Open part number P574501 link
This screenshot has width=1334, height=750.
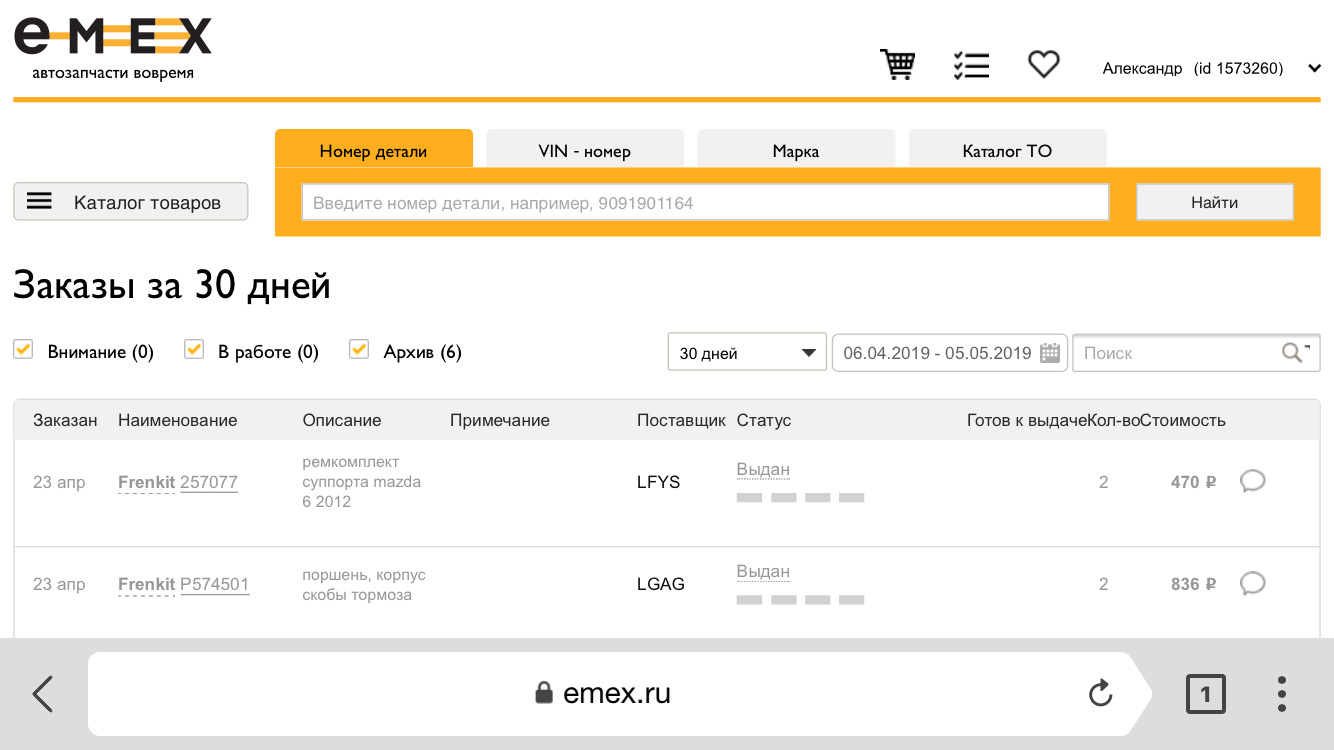click(x=214, y=585)
